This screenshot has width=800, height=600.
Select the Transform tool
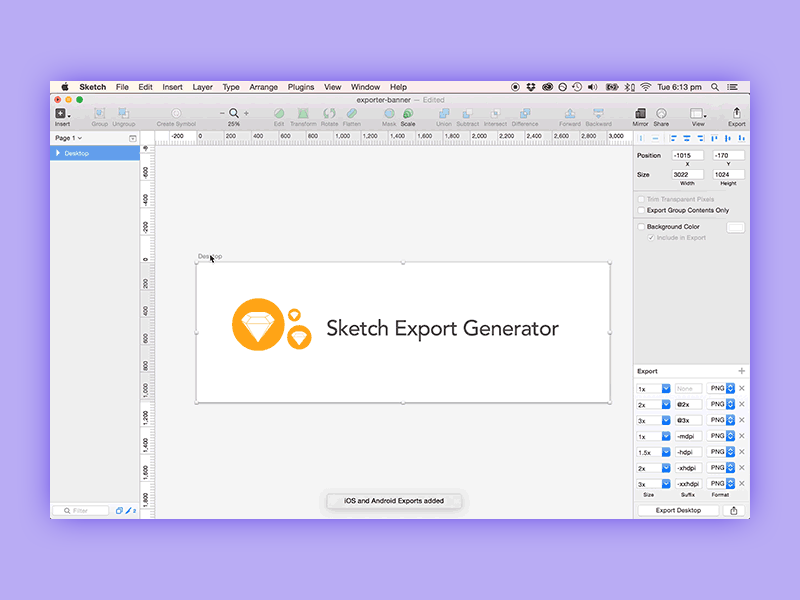point(303,114)
